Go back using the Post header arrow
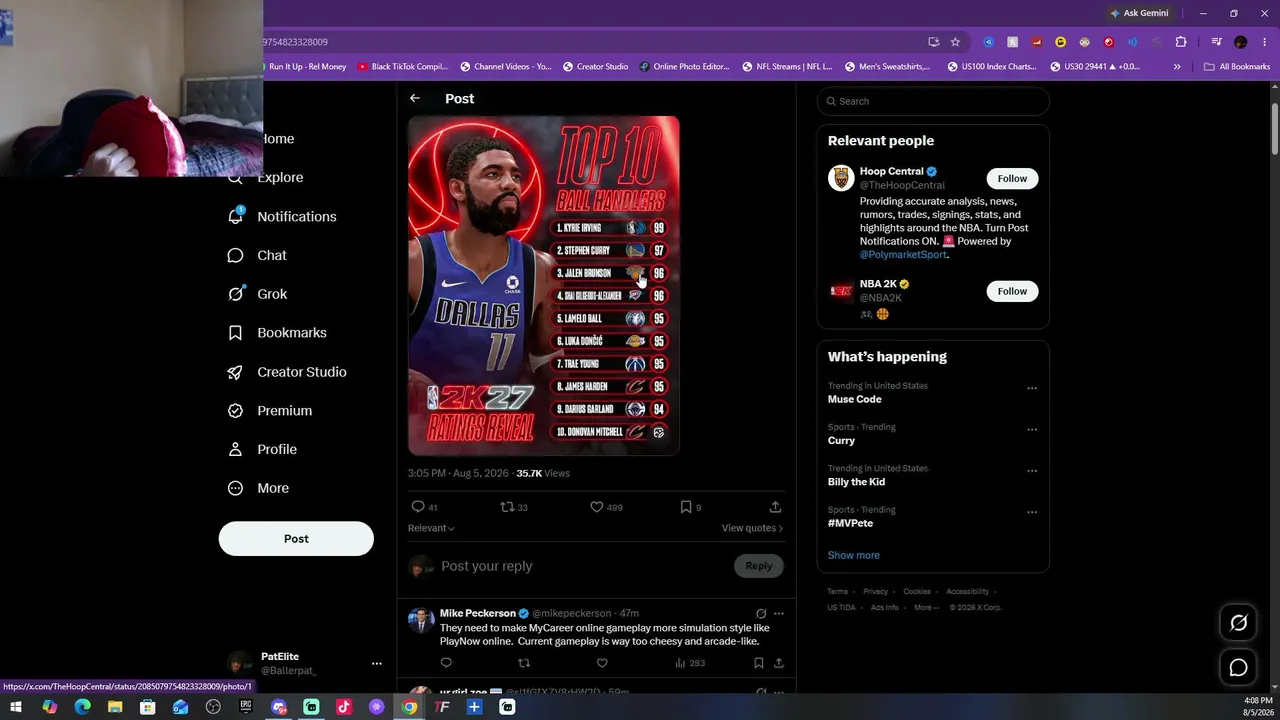The height and width of the screenshot is (720, 1280). click(415, 98)
